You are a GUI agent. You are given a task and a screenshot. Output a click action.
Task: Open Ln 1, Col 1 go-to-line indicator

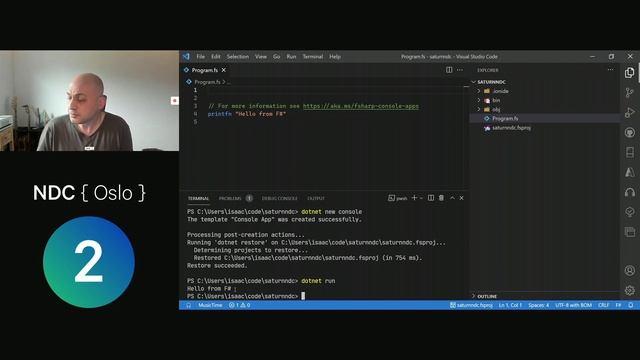pyautogui.click(x=510, y=305)
